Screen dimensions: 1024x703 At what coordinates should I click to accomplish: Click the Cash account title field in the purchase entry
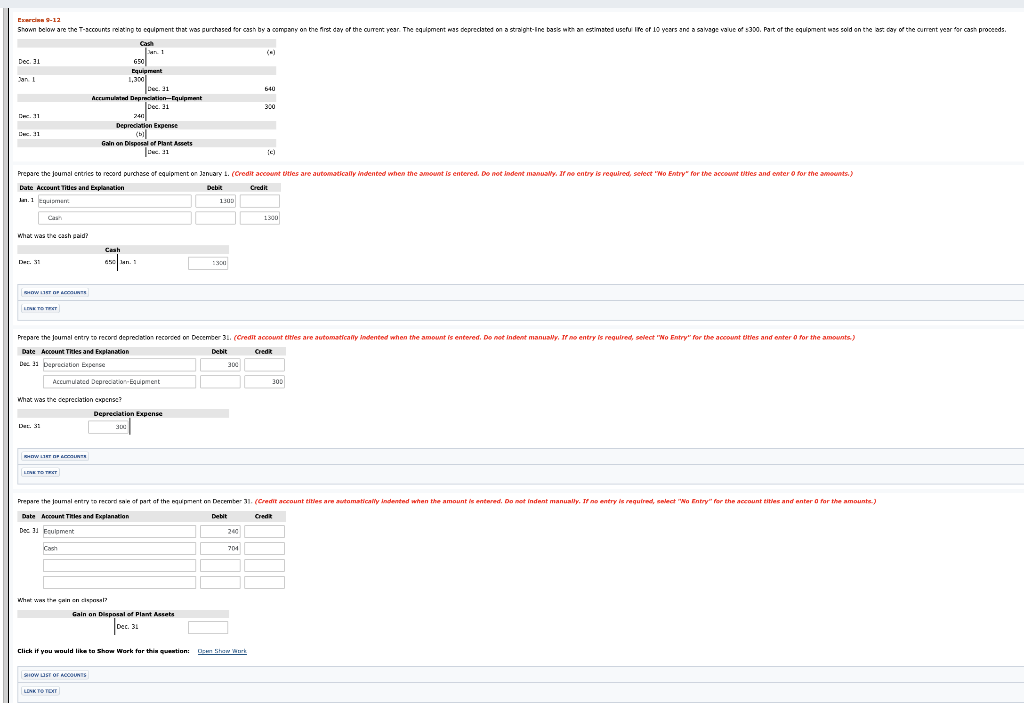(x=115, y=218)
